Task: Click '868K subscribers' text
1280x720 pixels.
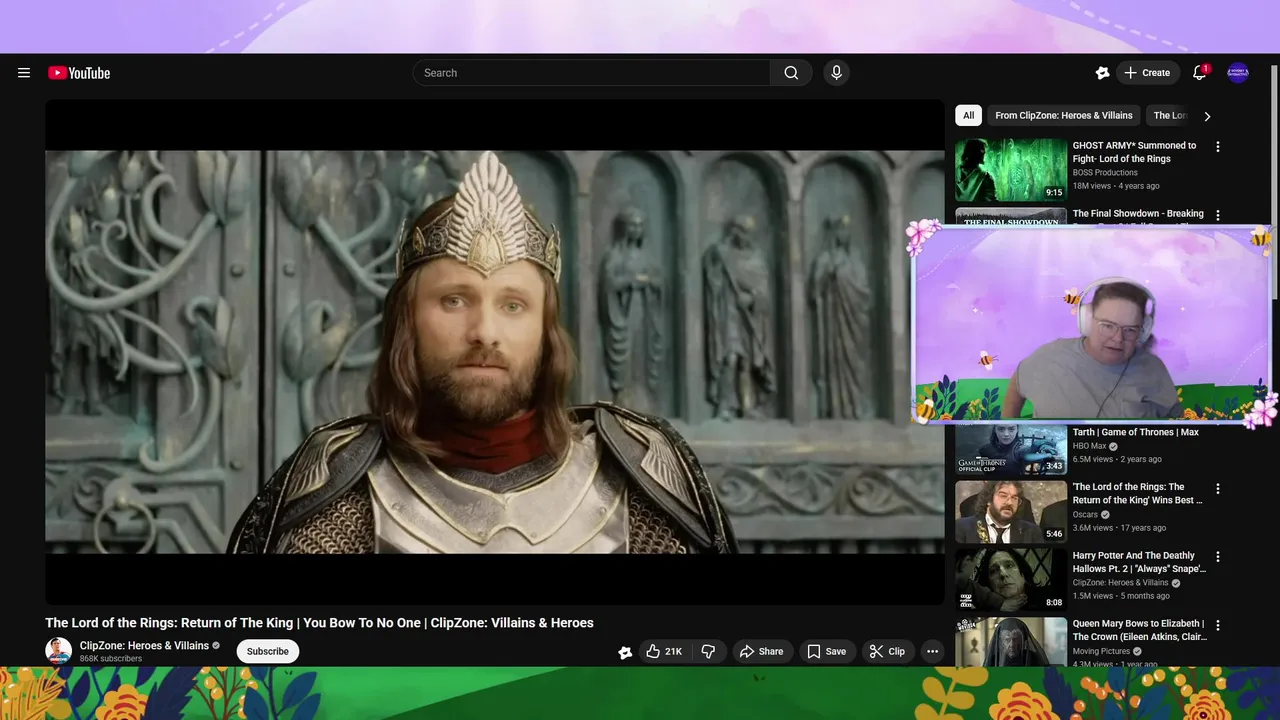Action: [x=111, y=659]
